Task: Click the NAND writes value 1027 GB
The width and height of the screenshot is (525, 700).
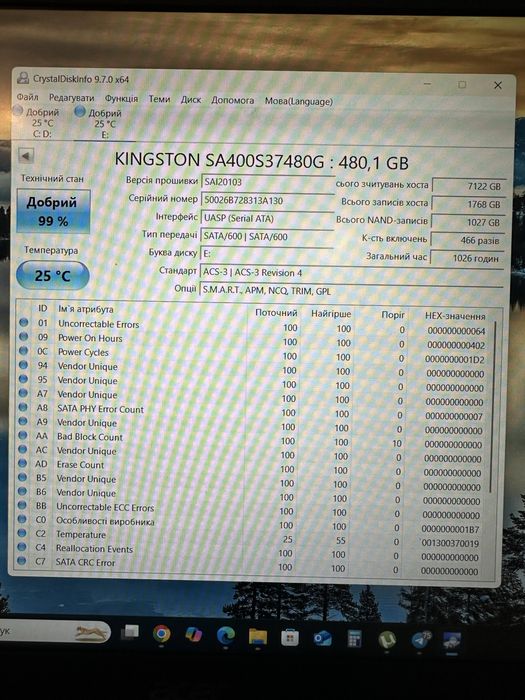Action: coord(468,222)
